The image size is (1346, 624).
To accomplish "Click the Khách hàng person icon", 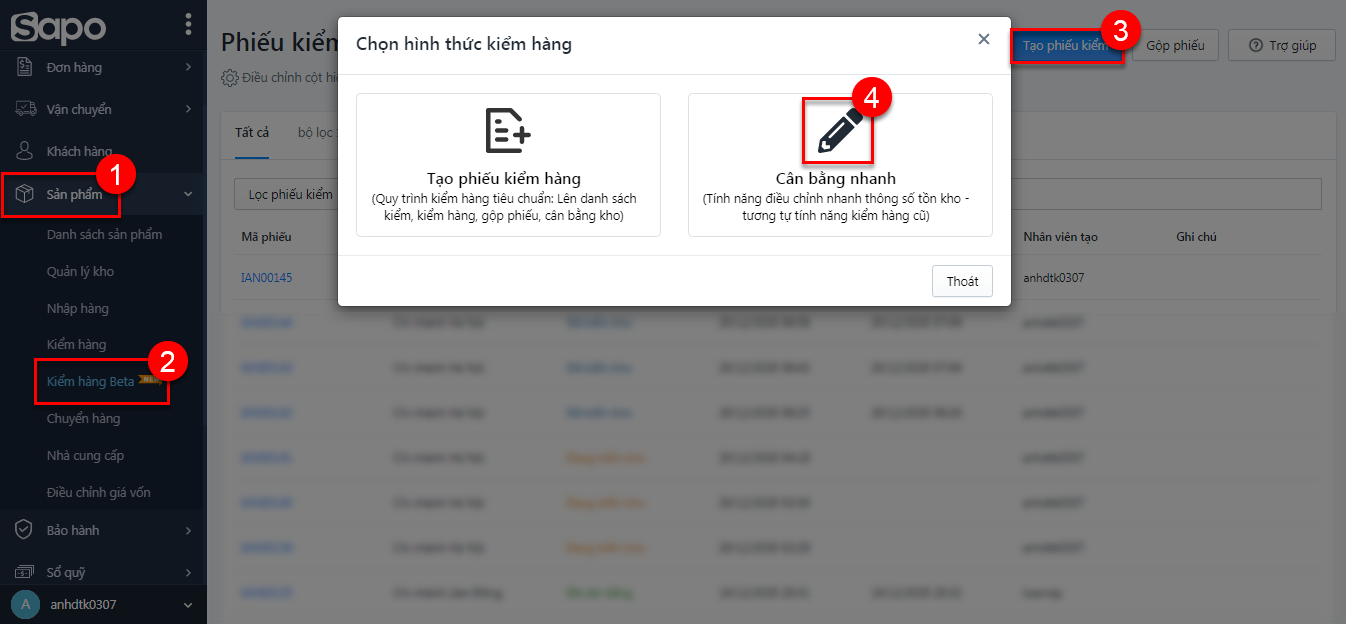I will point(25,151).
